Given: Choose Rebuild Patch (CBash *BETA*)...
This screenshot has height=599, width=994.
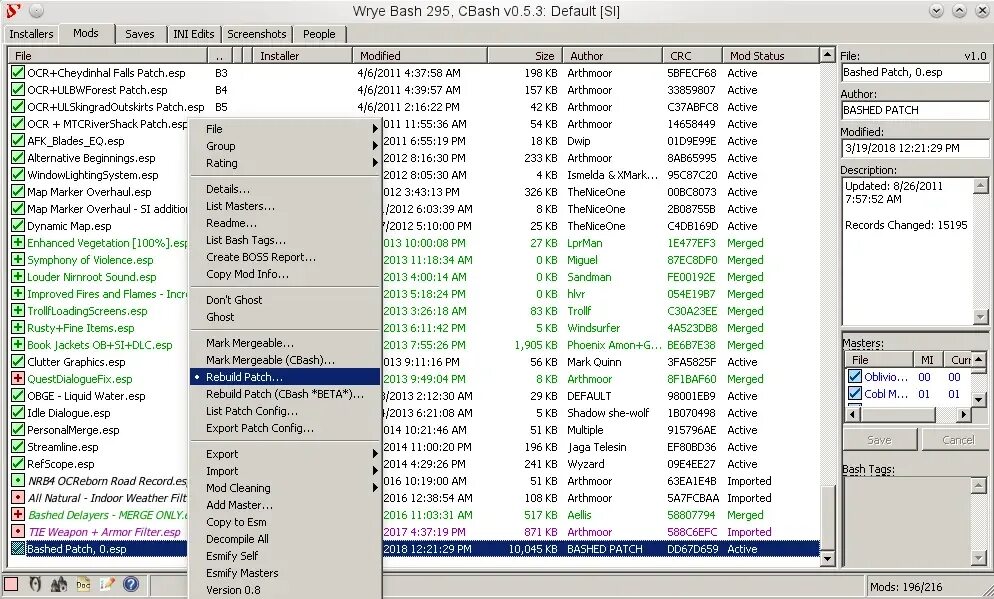Looking at the screenshot, I should (285, 394).
